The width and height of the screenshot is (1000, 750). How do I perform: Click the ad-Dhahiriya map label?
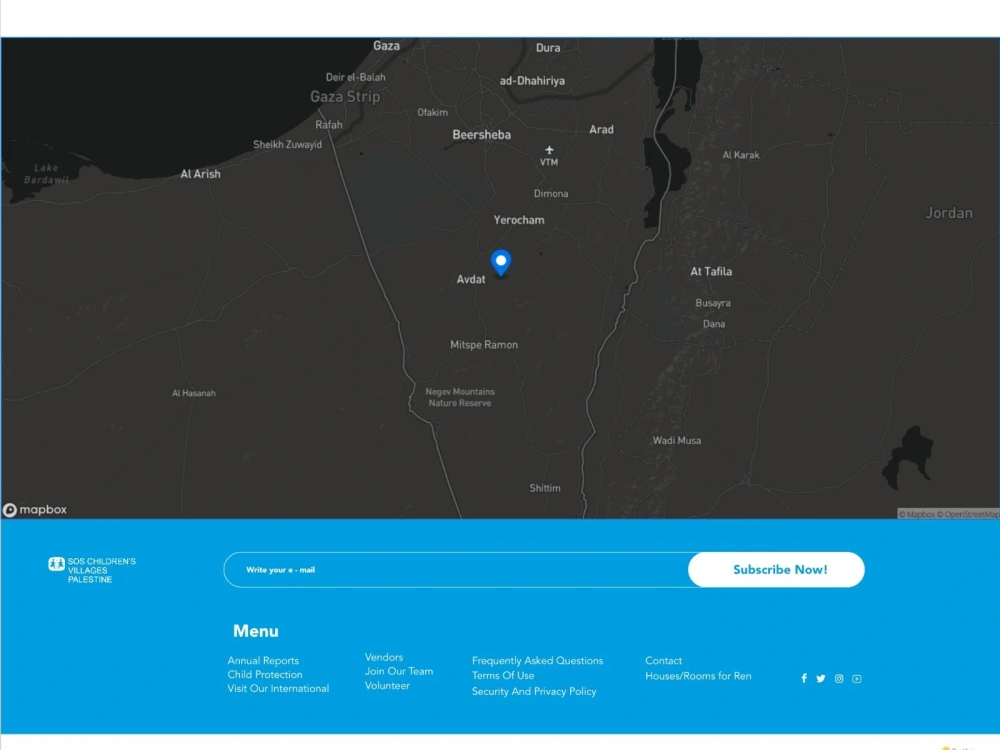point(532,81)
